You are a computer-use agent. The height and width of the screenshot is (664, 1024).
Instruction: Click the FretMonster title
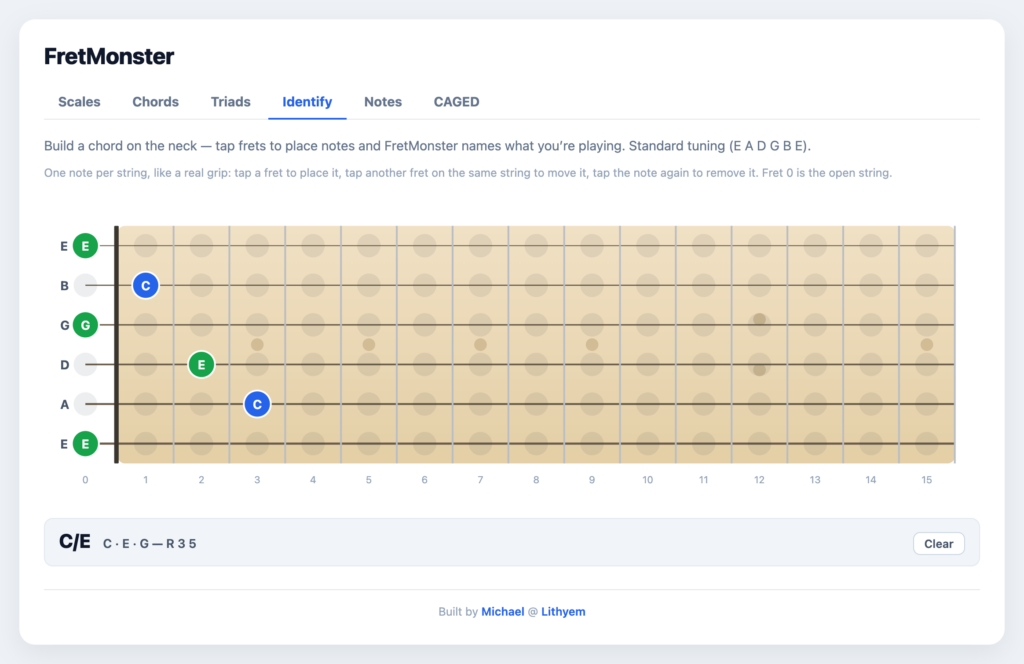(109, 56)
